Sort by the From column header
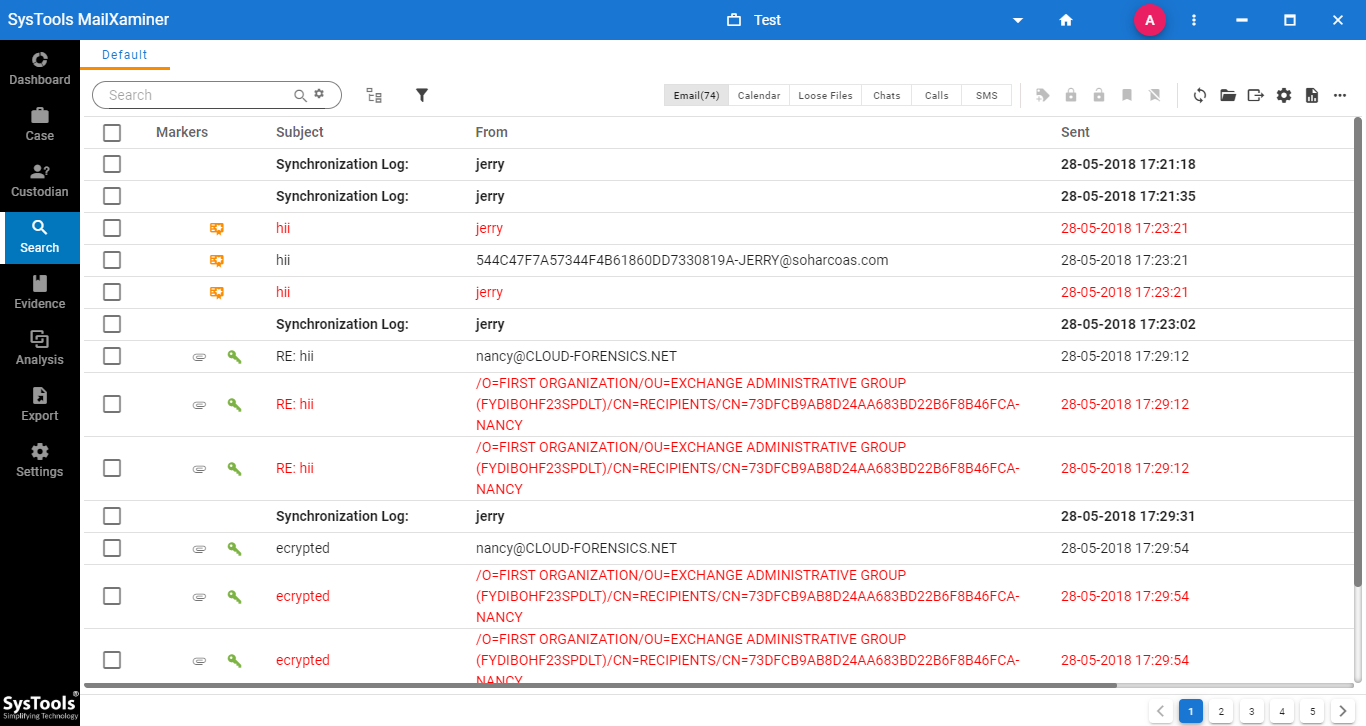Screen dimensions: 1366x726 492,132
